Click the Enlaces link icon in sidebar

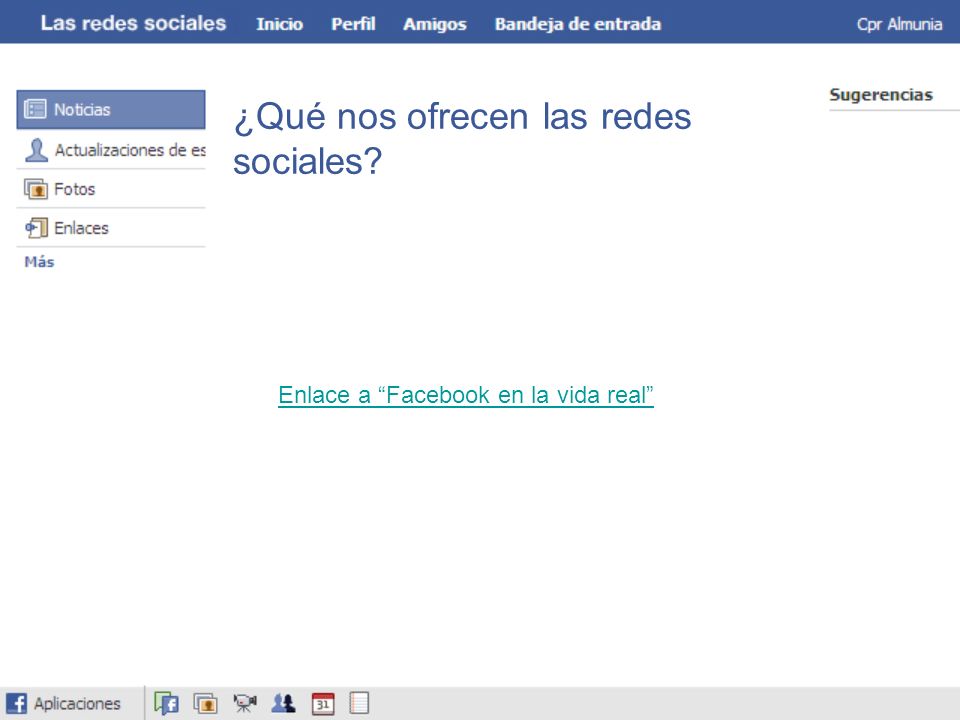pyautogui.click(x=36, y=228)
